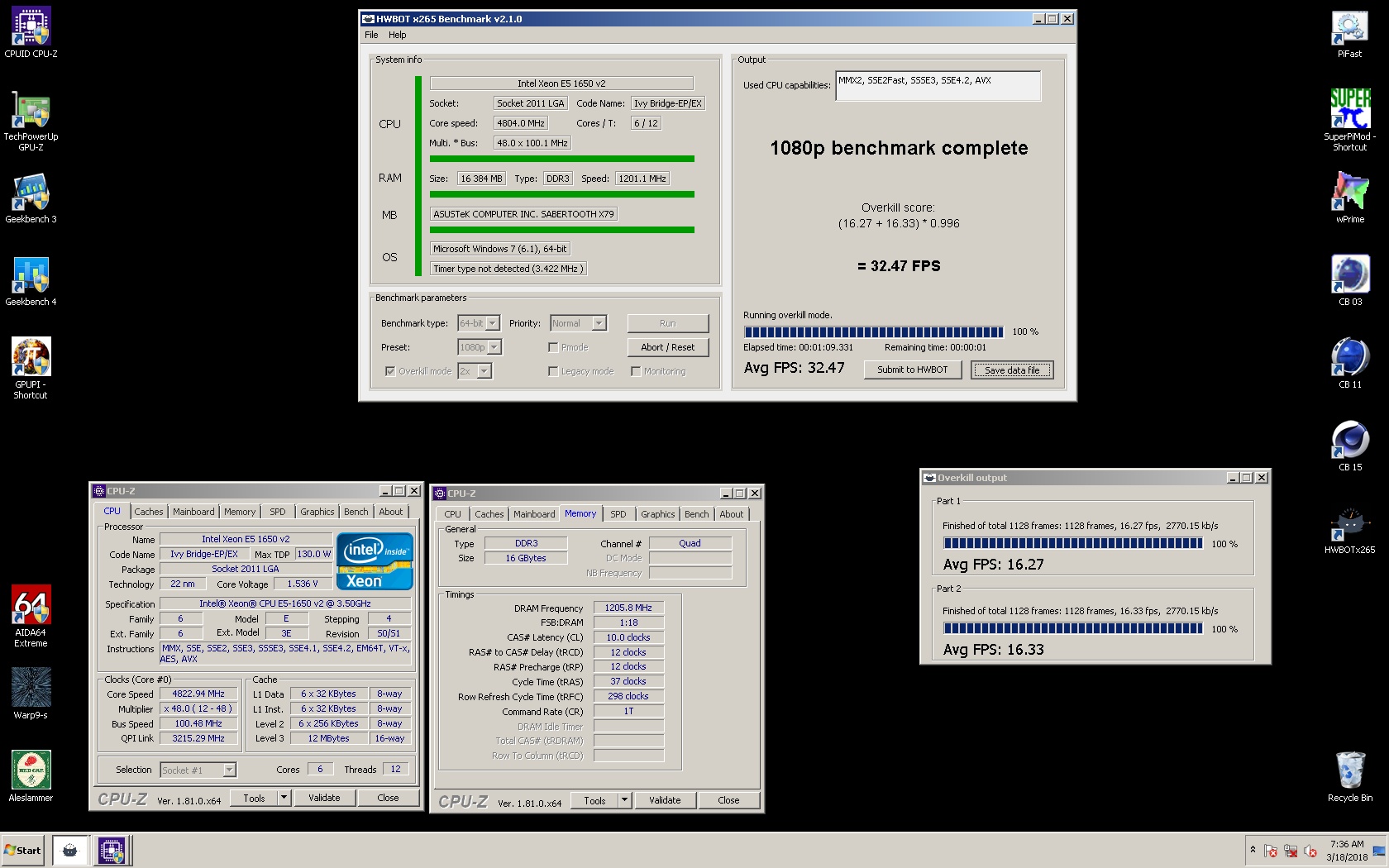This screenshot has width=1389, height=868.
Task: Switch to Mainboard tab in left CPU-Z
Action: coord(193,512)
